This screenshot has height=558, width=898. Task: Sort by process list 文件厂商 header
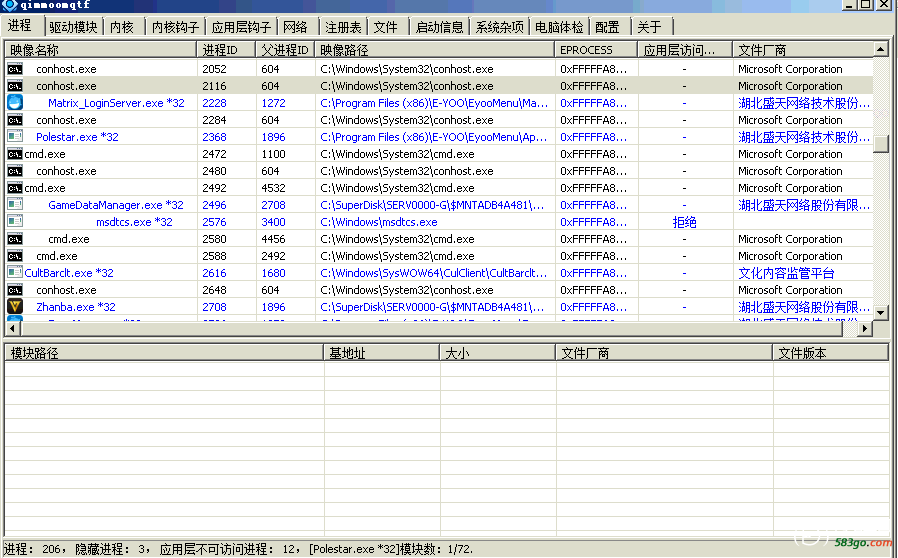[x=802, y=50]
